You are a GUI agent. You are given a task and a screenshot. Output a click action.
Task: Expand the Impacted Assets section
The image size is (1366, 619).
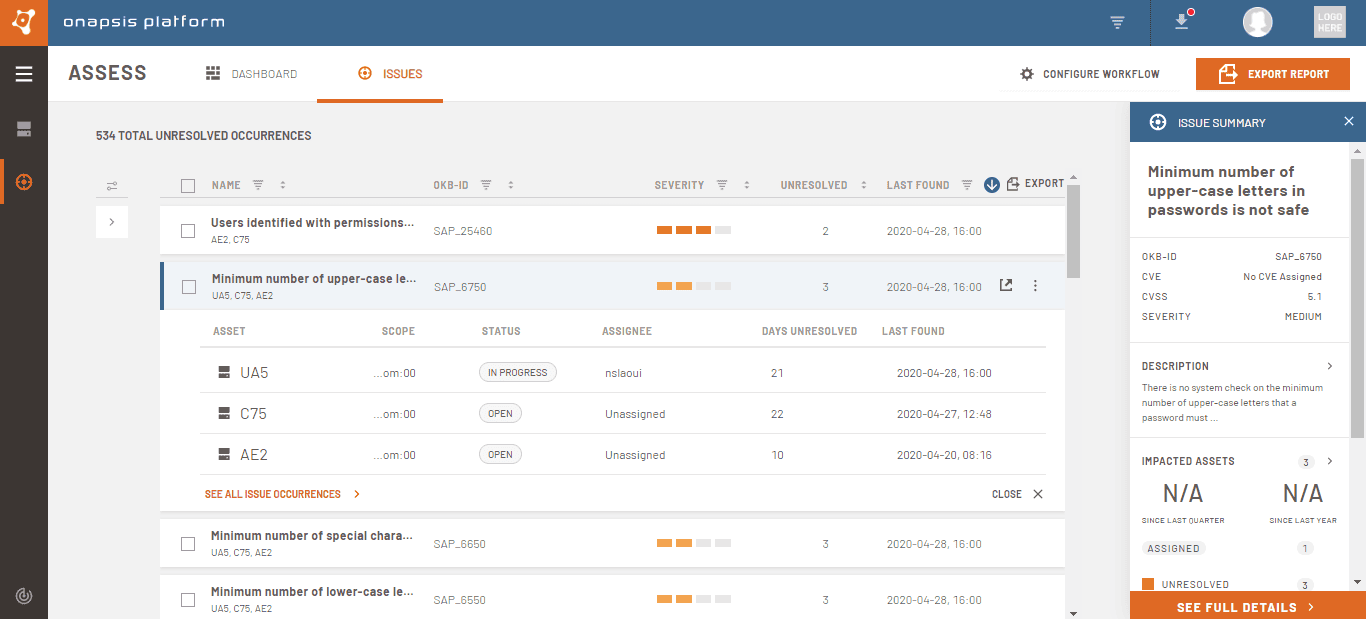click(x=1330, y=461)
